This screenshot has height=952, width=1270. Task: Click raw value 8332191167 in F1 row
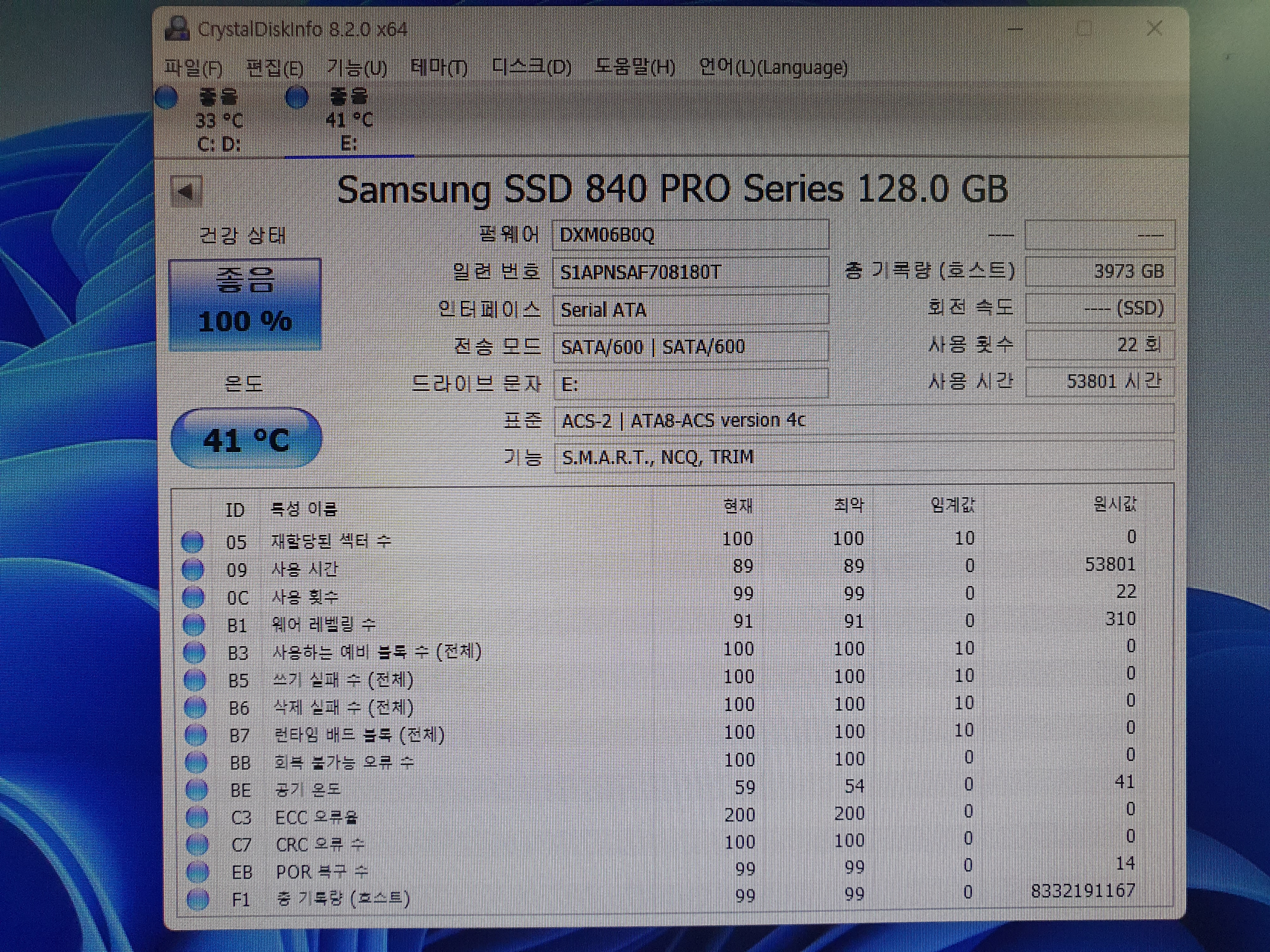[1084, 891]
